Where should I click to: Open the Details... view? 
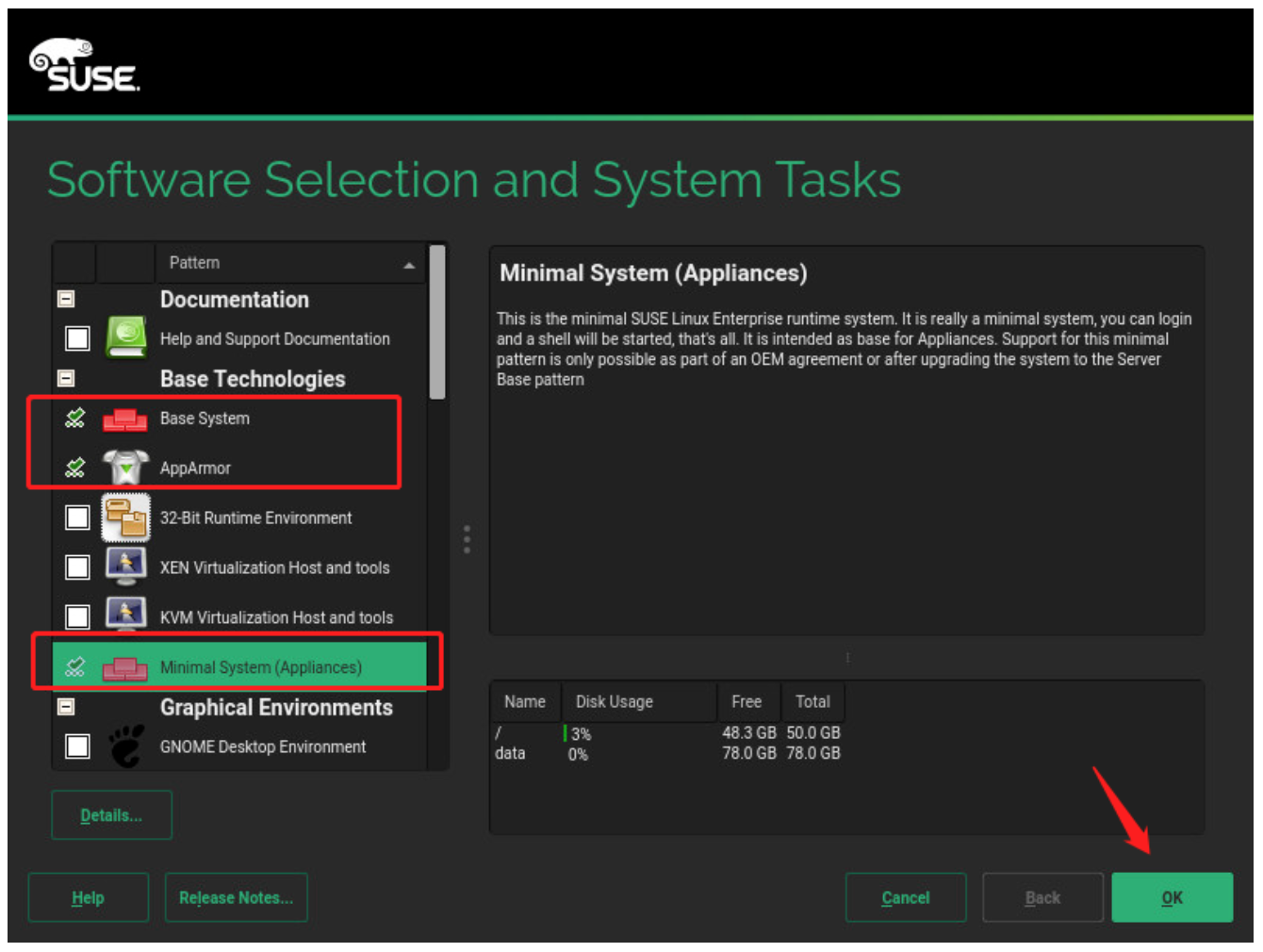(111, 815)
